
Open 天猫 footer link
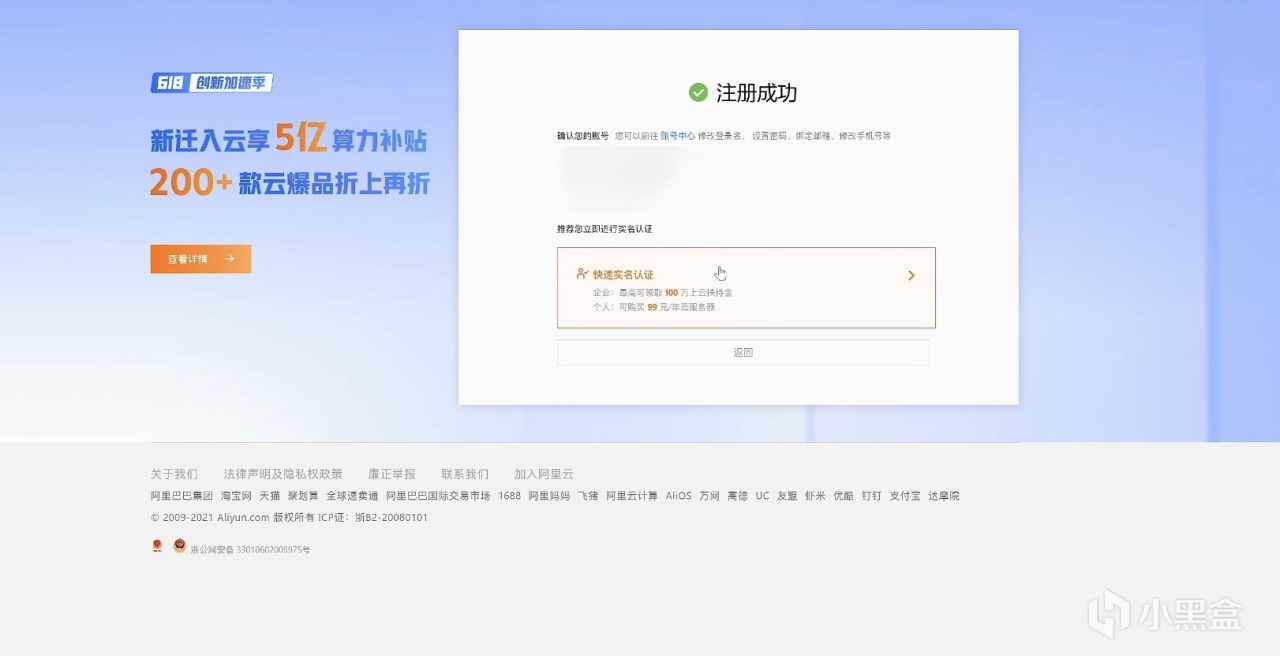(270, 496)
